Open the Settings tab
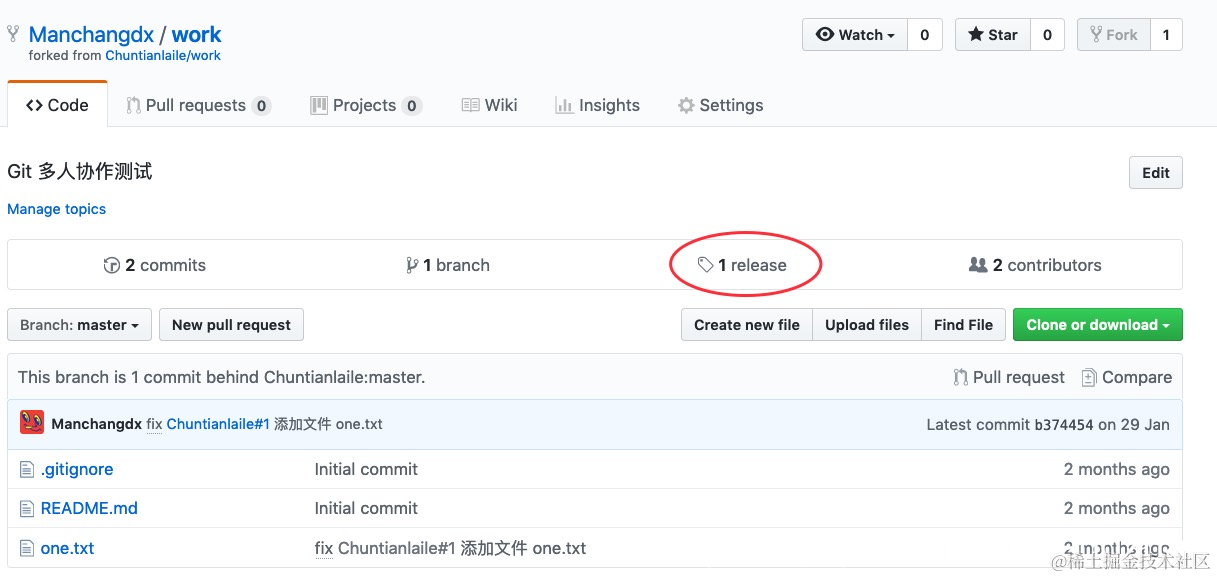 (720, 105)
